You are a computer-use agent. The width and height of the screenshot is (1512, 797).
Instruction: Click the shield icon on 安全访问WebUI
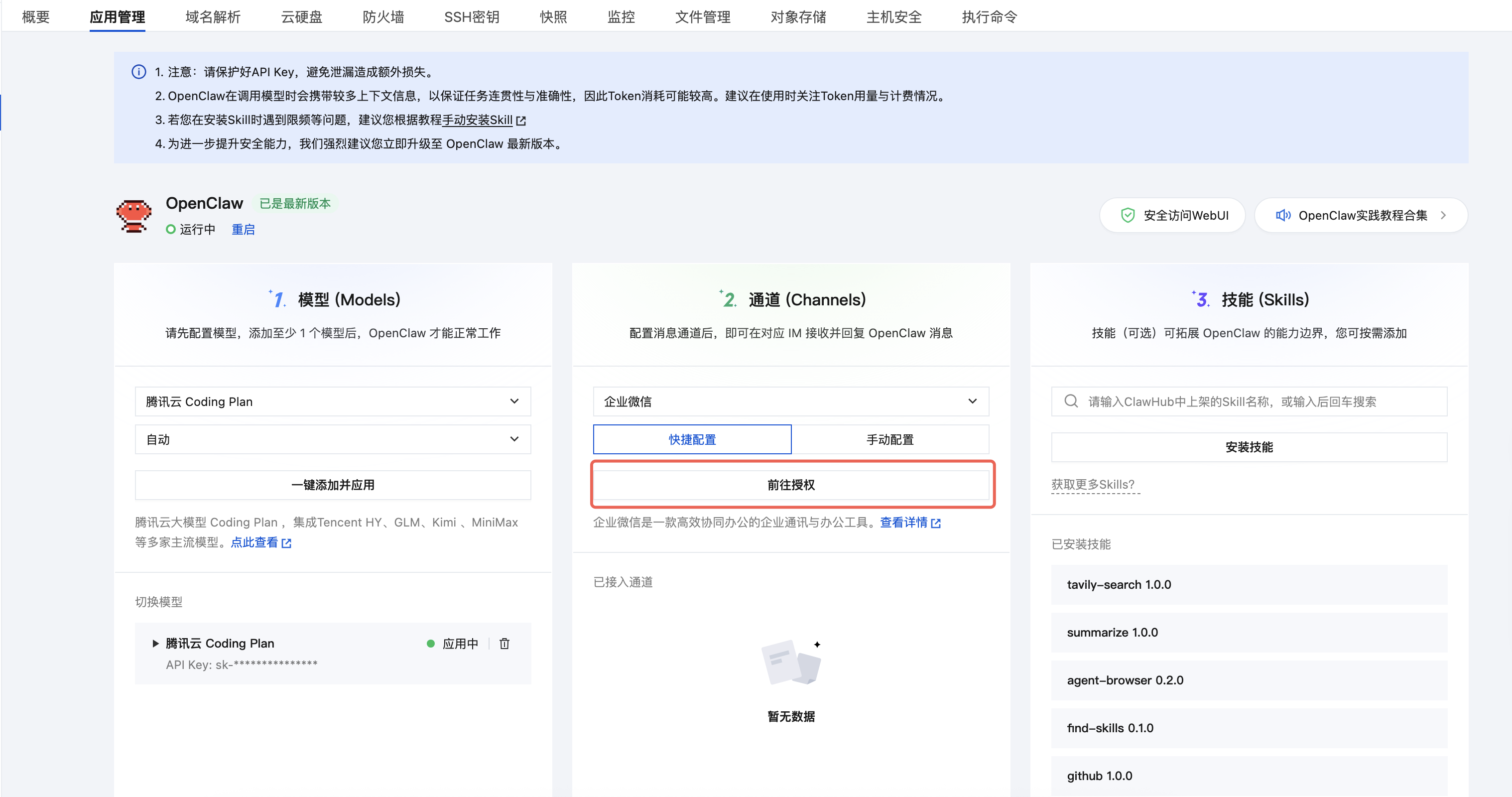[x=1128, y=215]
